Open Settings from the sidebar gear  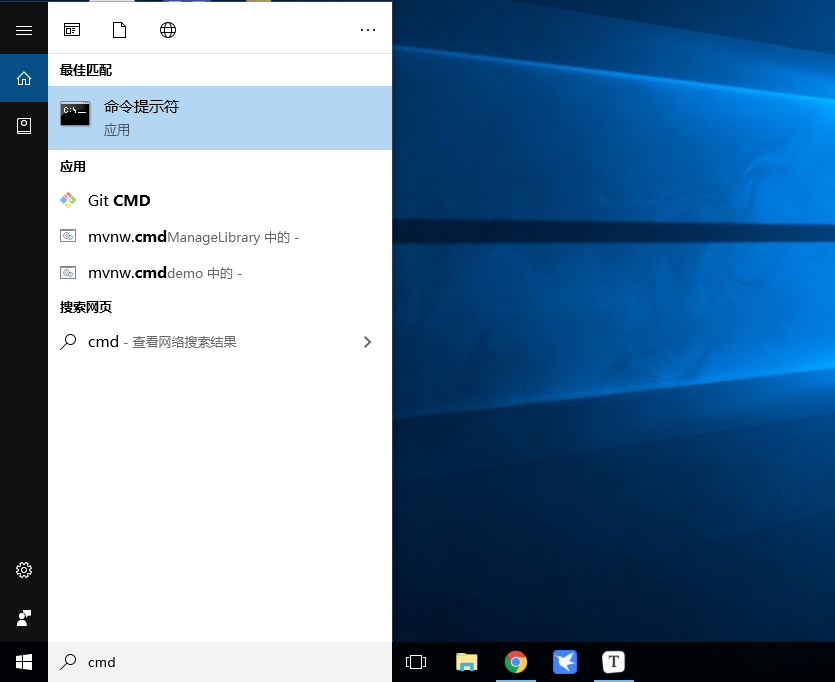(x=23, y=570)
